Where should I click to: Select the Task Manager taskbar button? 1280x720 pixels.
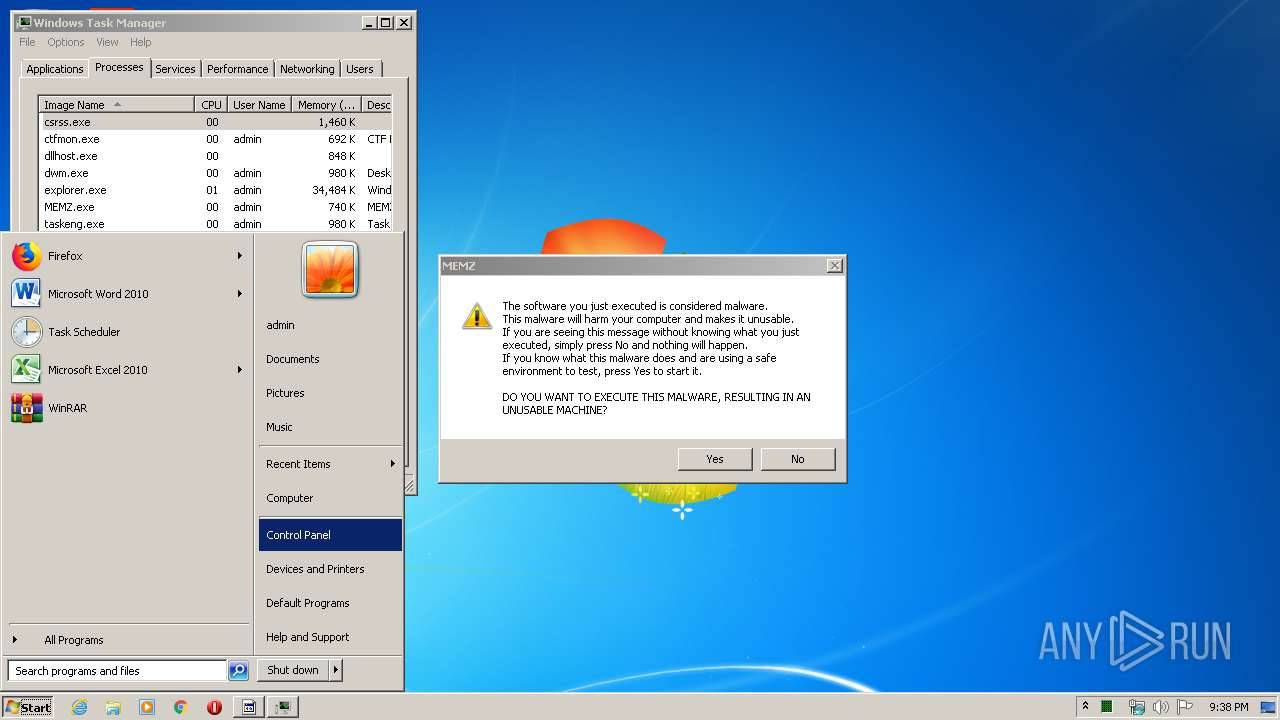[284, 707]
